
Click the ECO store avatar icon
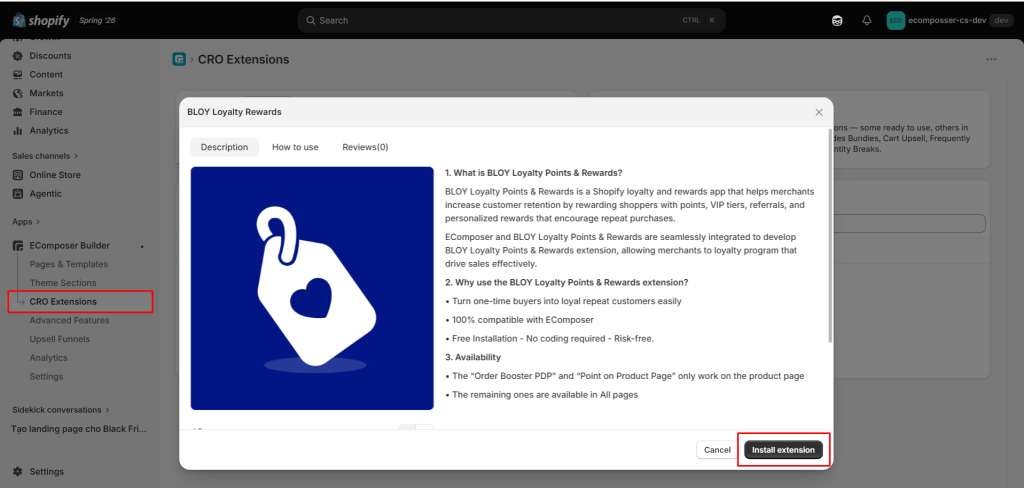(x=895, y=20)
